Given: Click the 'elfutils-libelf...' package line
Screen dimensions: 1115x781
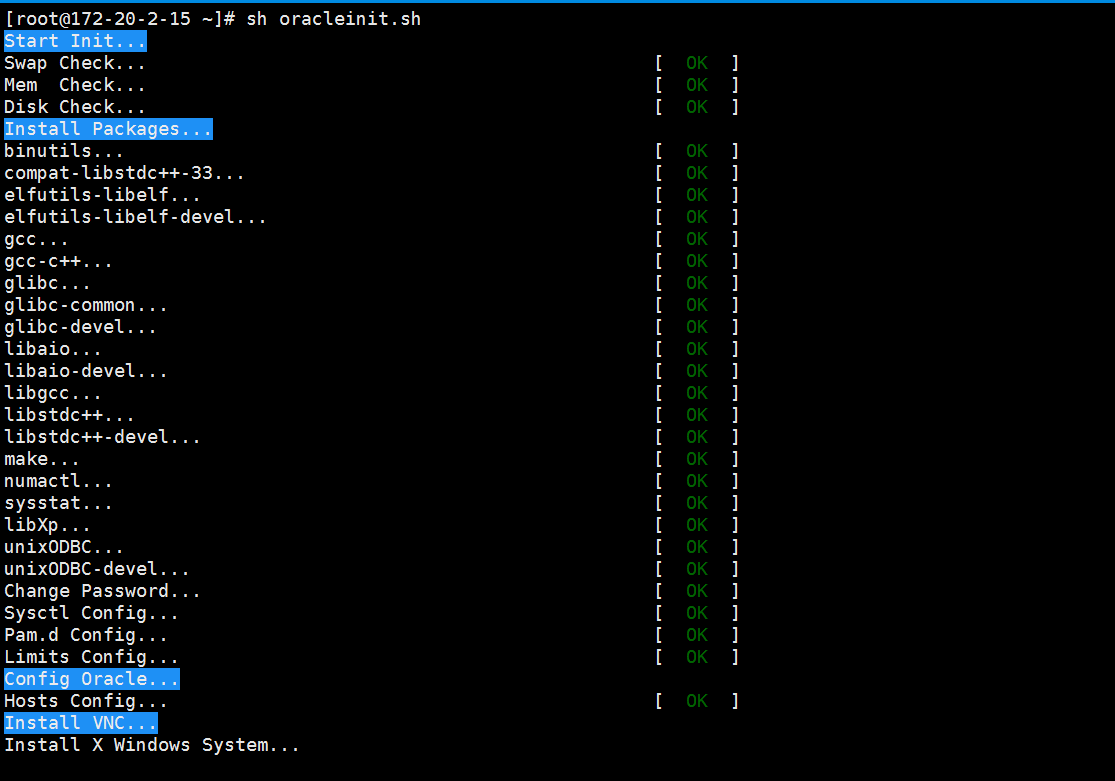Looking at the screenshot, I should click(102, 196).
